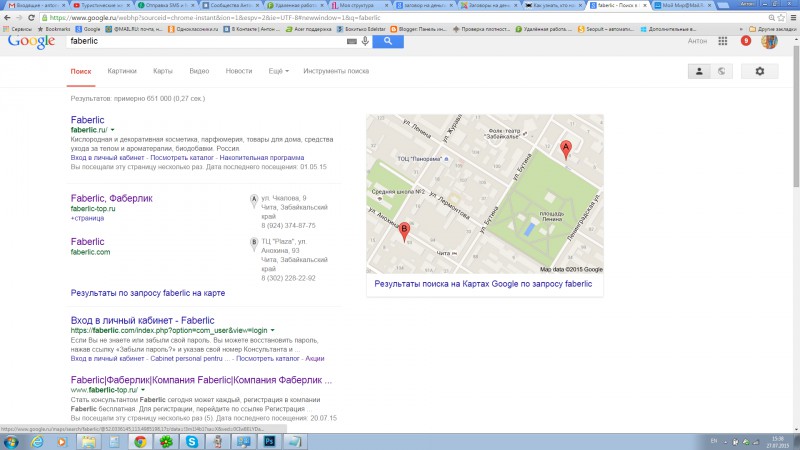Open media player icon in taskbar
The image size is (800, 450).
point(62,441)
